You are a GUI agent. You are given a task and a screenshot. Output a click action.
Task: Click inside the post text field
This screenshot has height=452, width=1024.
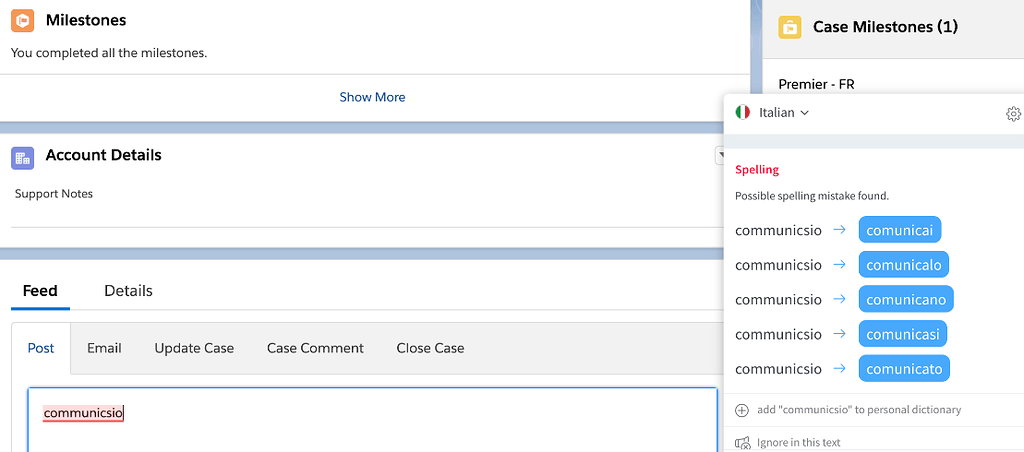pos(372,419)
